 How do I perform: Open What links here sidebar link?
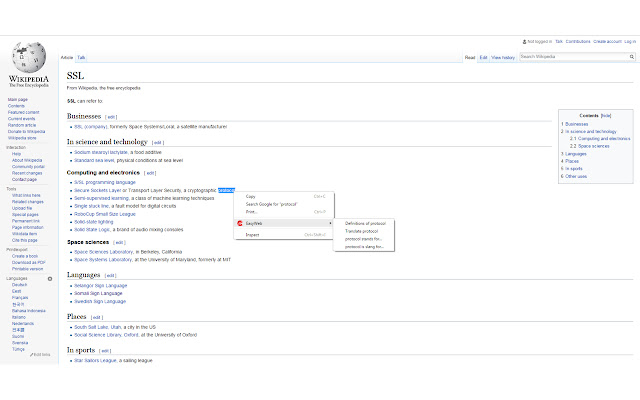tap(26, 196)
